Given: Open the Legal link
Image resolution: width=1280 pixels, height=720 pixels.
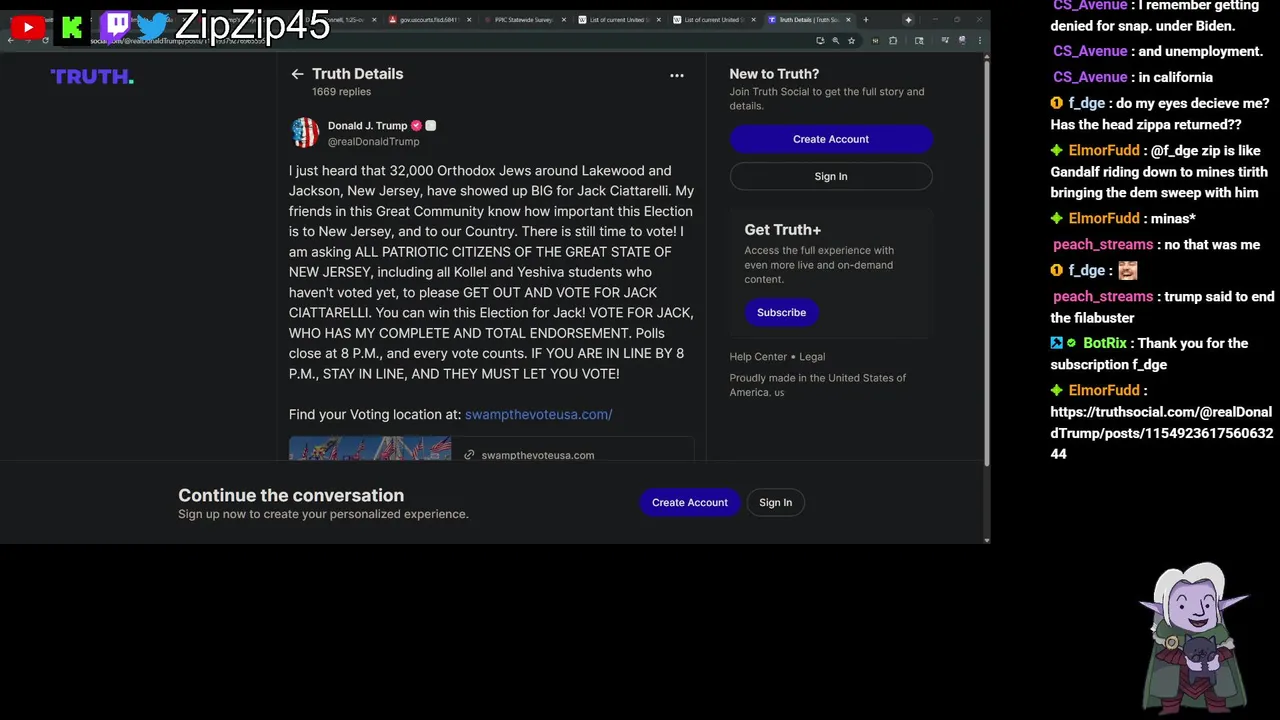Looking at the screenshot, I should [x=812, y=356].
